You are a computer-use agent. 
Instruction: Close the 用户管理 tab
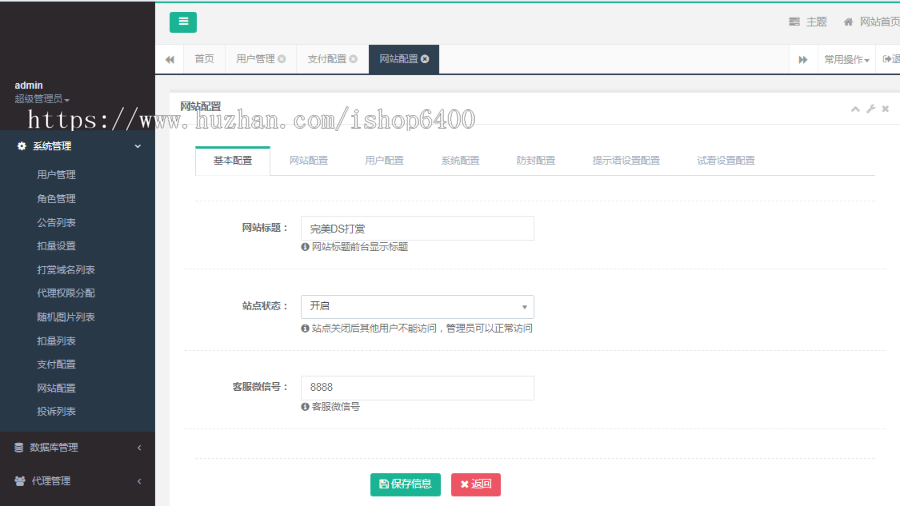(282, 59)
